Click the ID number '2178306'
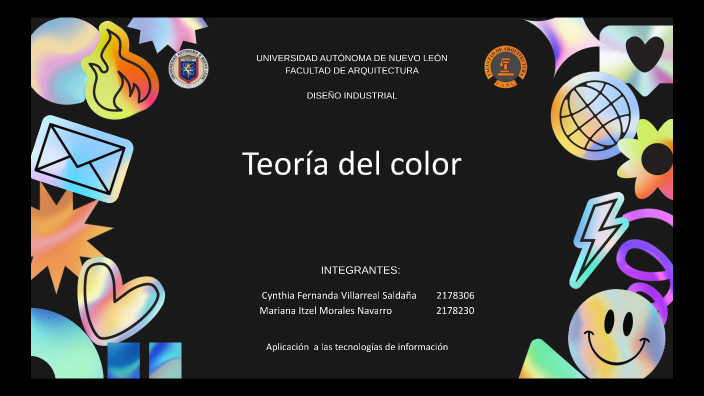The height and width of the screenshot is (396, 704). coord(455,295)
